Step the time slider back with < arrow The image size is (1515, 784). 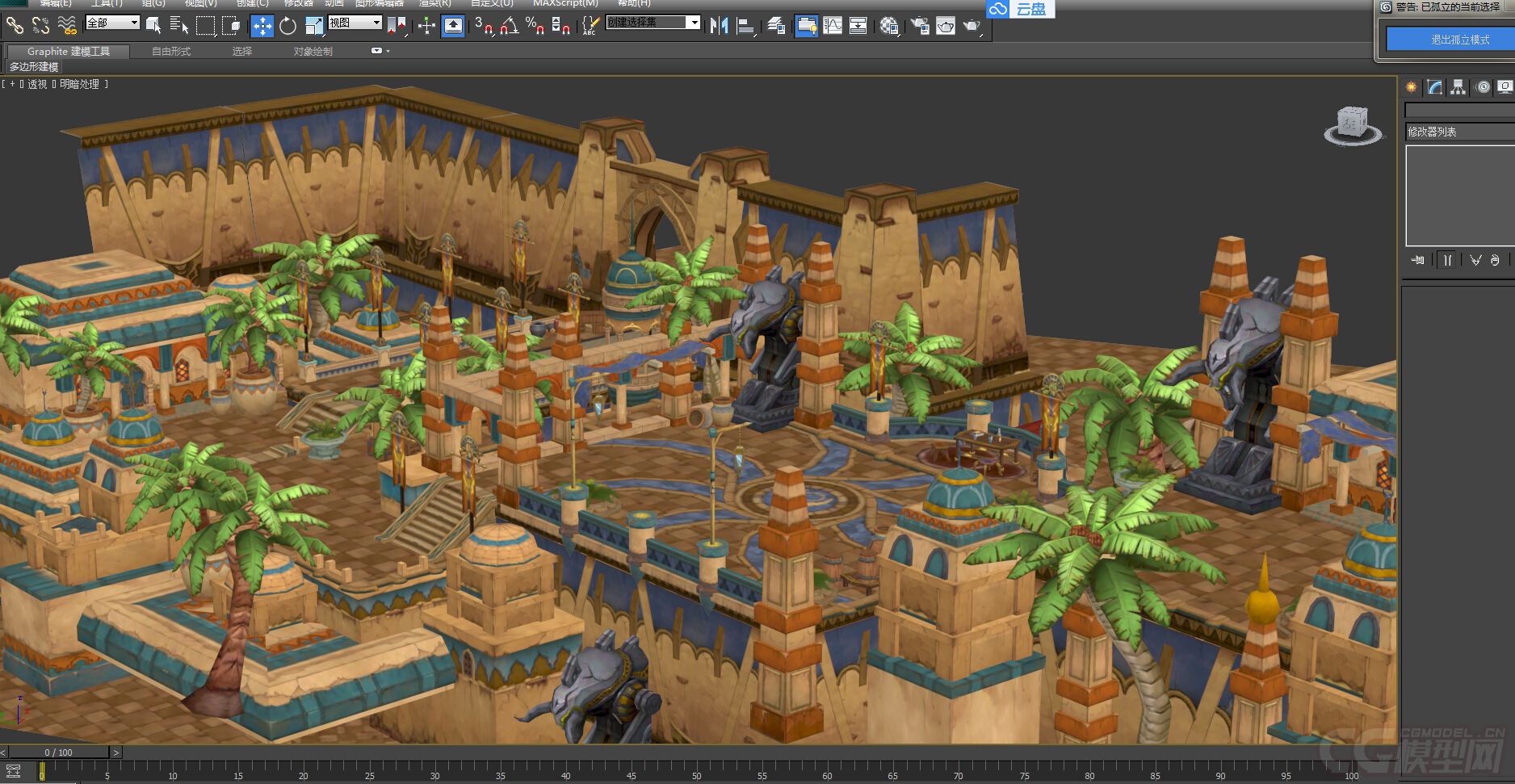(3, 753)
